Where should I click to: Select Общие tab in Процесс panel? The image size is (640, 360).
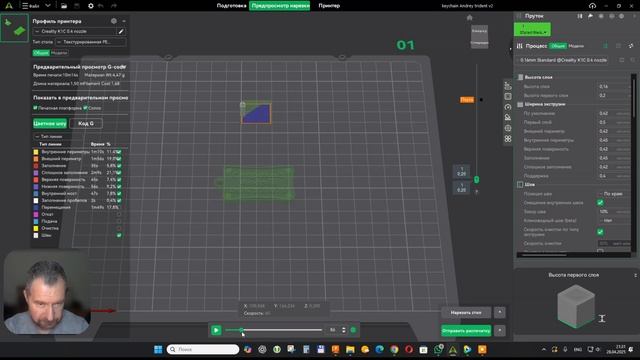(x=558, y=46)
